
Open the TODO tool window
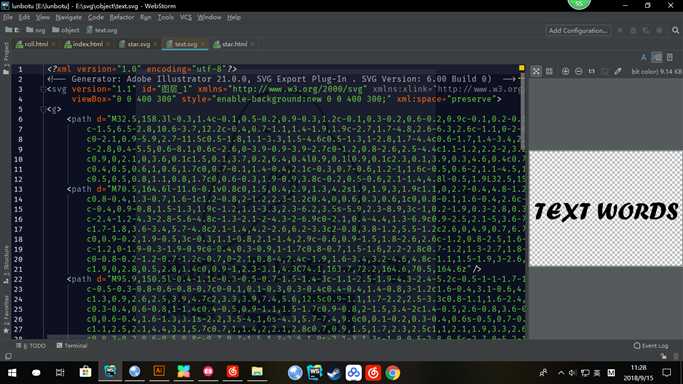[x=31, y=346]
